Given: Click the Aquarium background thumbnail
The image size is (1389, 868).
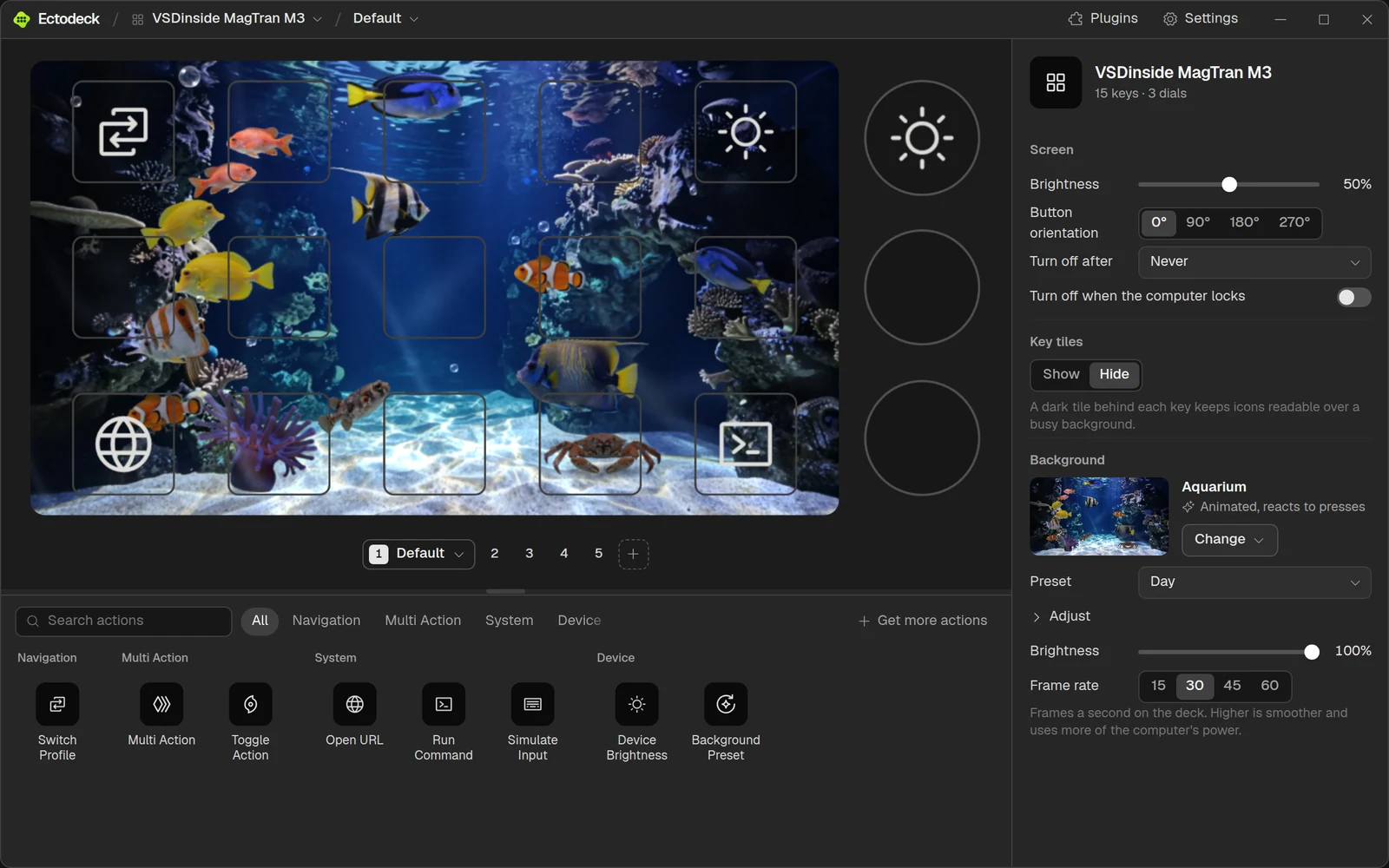Looking at the screenshot, I should pos(1099,516).
